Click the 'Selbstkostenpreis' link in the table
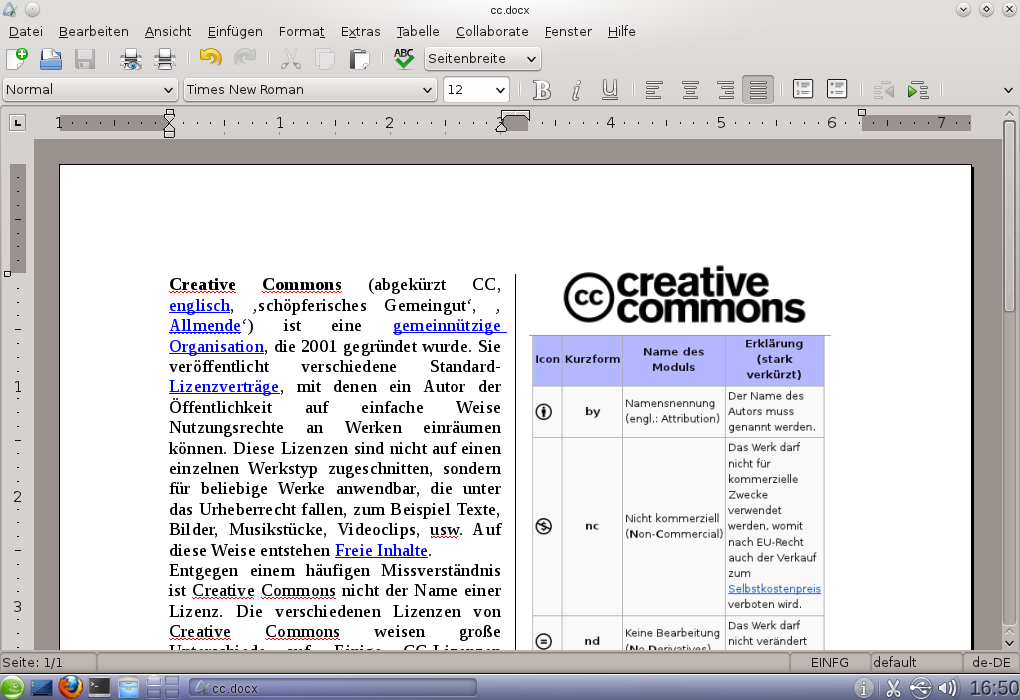Viewport: 1020px width, 700px height. click(774, 589)
